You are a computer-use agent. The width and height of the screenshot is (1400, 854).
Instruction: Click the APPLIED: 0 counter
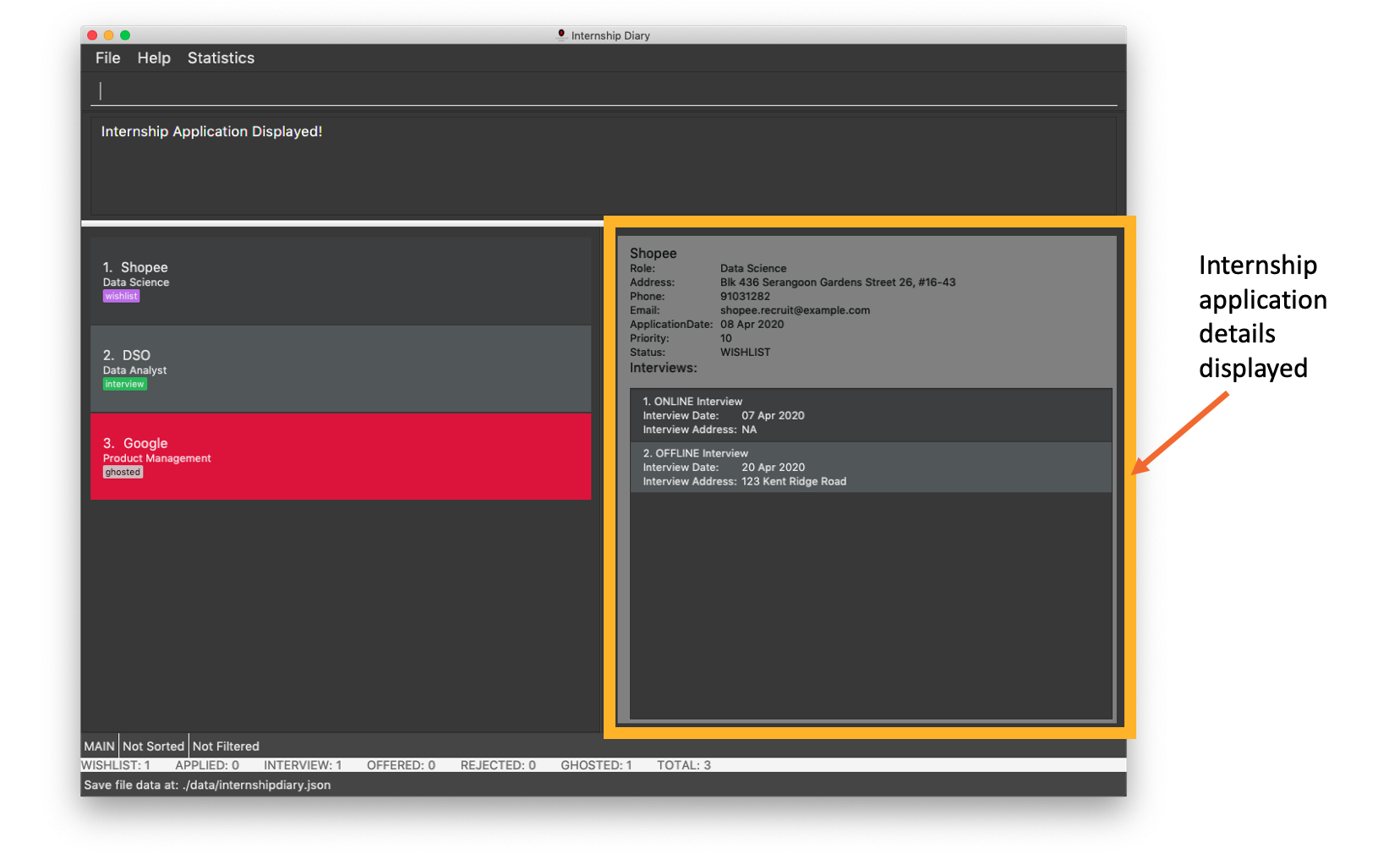tap(207, 765)
